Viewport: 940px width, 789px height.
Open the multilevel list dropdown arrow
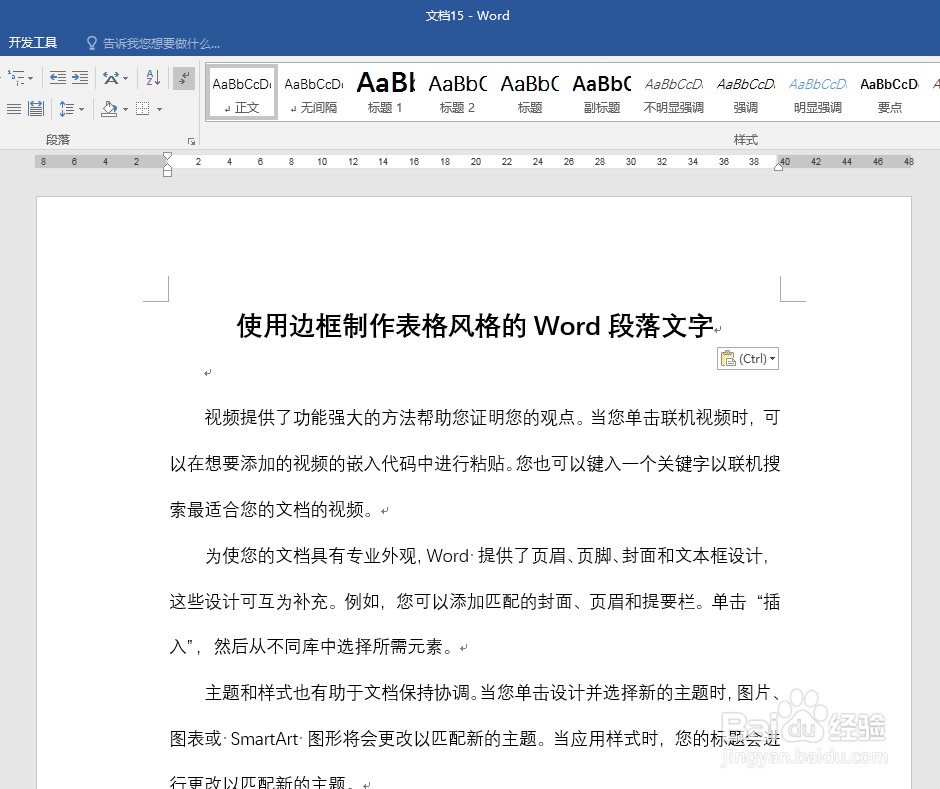(x=31, y=79)
